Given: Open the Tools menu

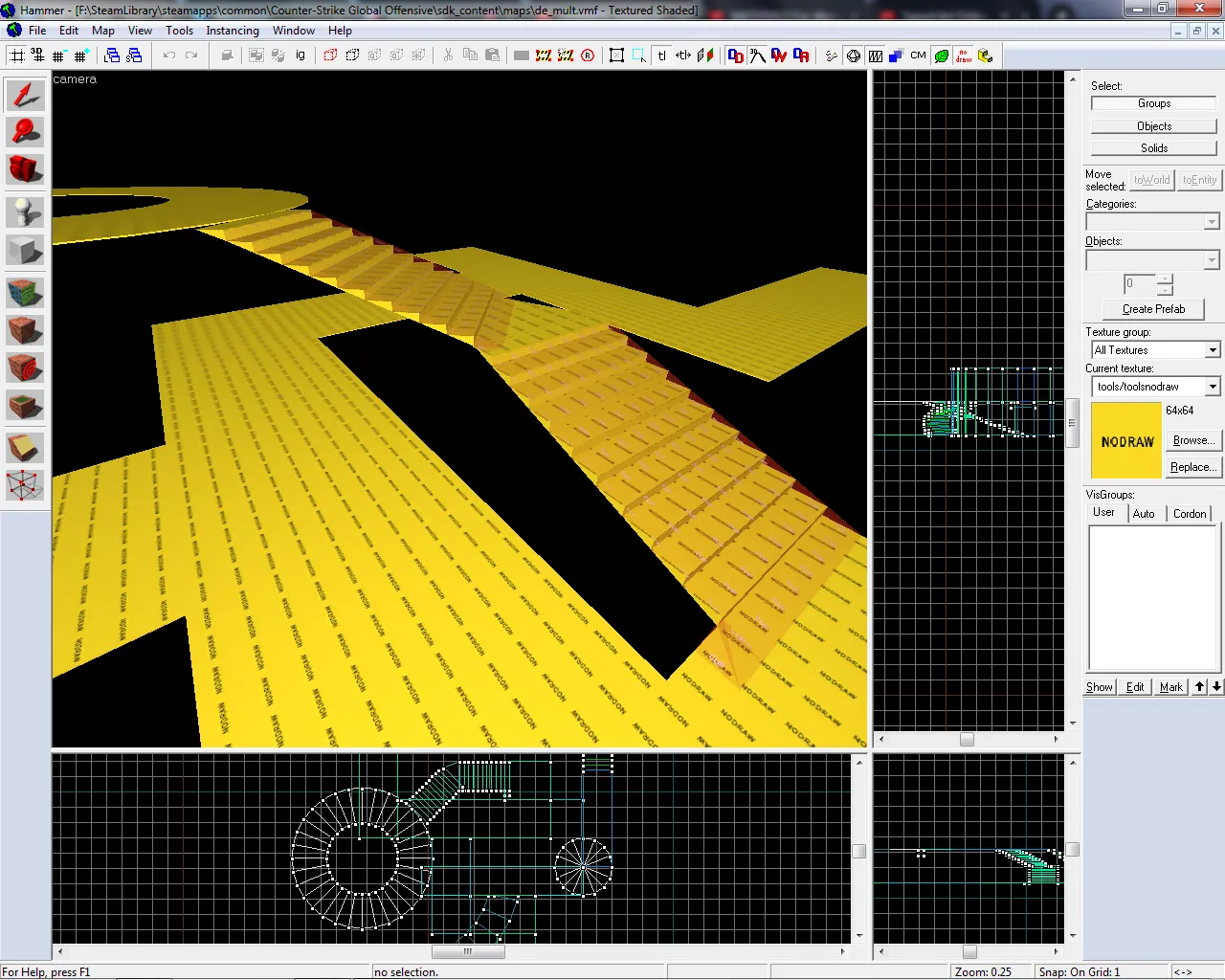Looking at the screenshot, I should click(179, 31).
